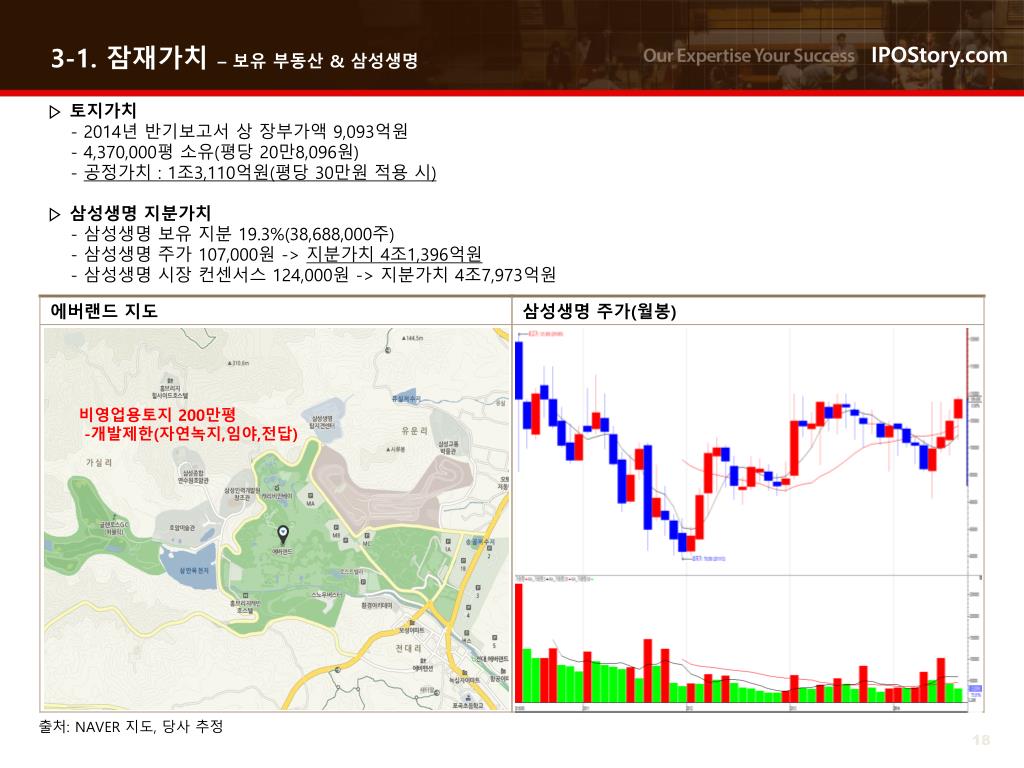The width and height of the screenshot is (1024, 768).
Task: Click the '유운리' label on the map
Action: (415, 431)
